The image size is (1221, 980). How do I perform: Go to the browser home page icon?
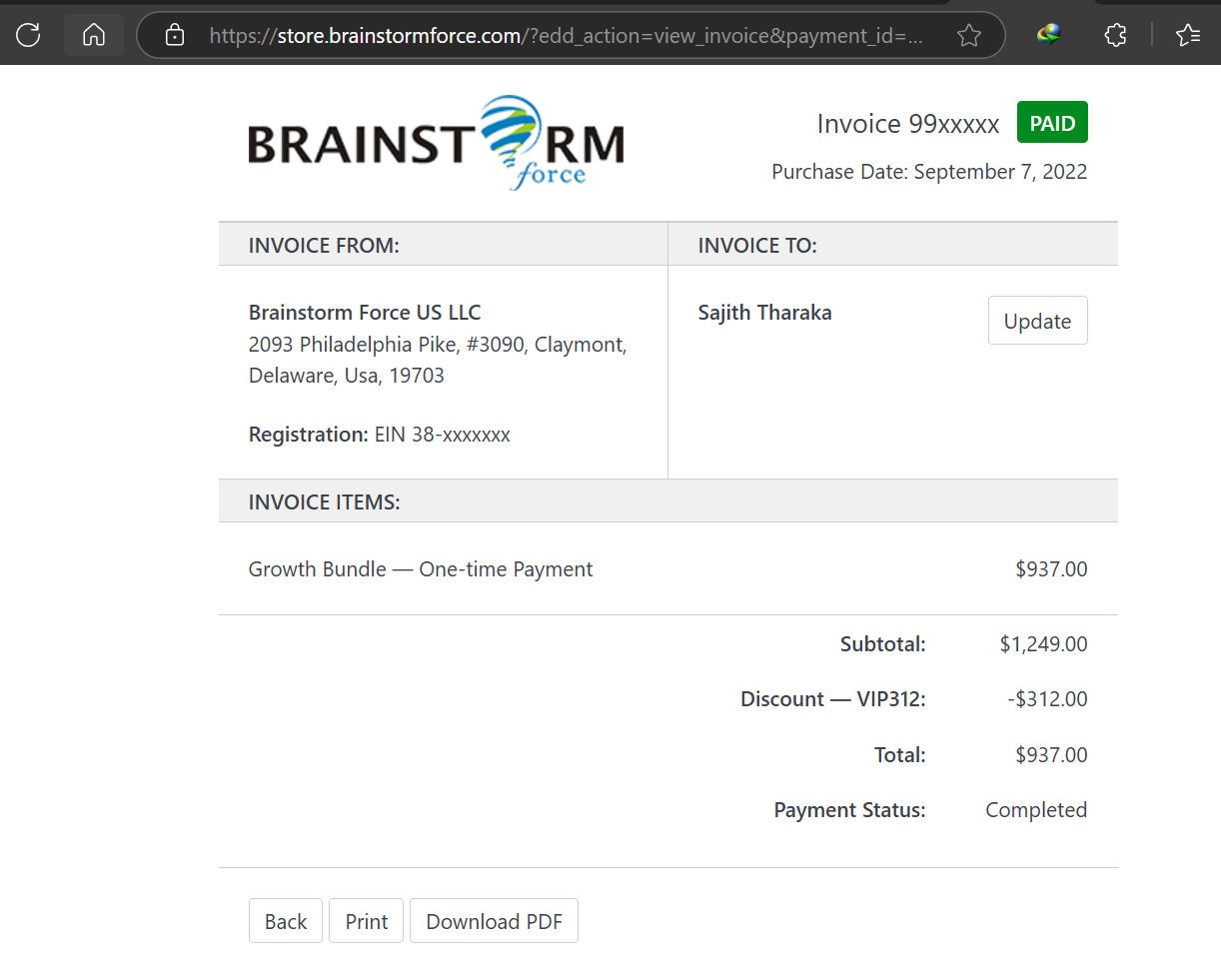point(94,35)
